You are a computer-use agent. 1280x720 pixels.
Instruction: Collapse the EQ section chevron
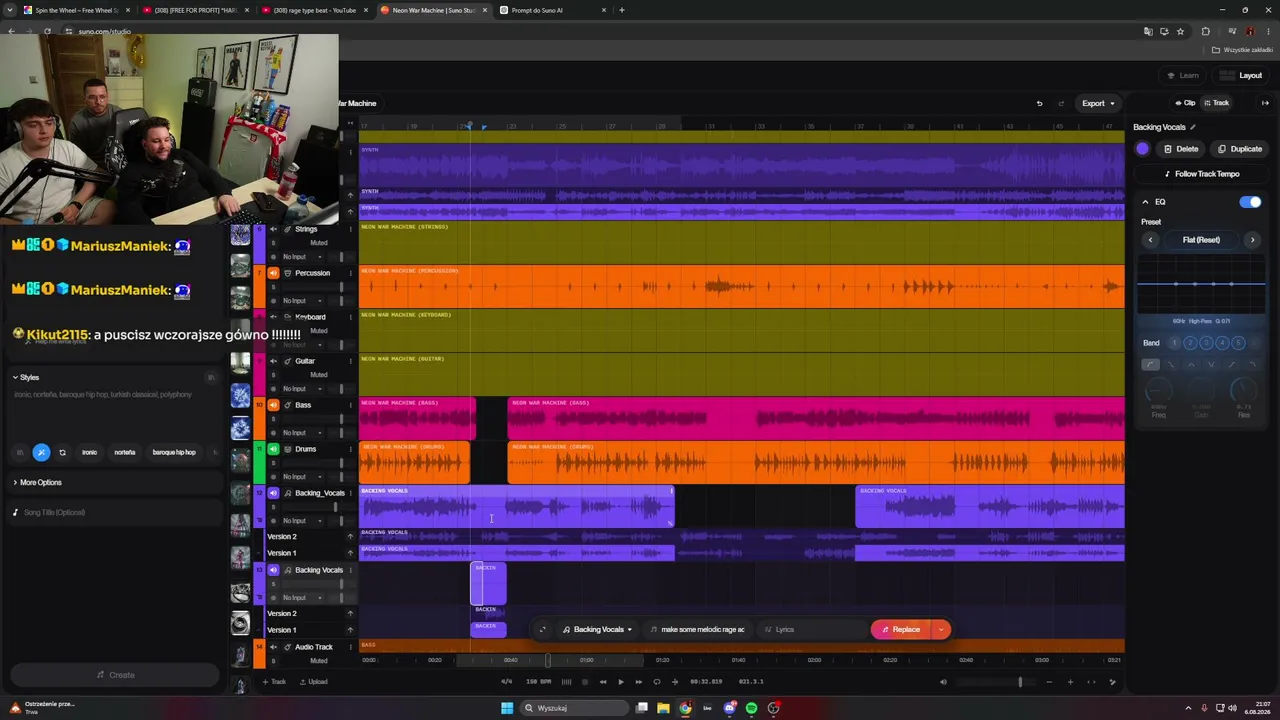pos(1146,202)
